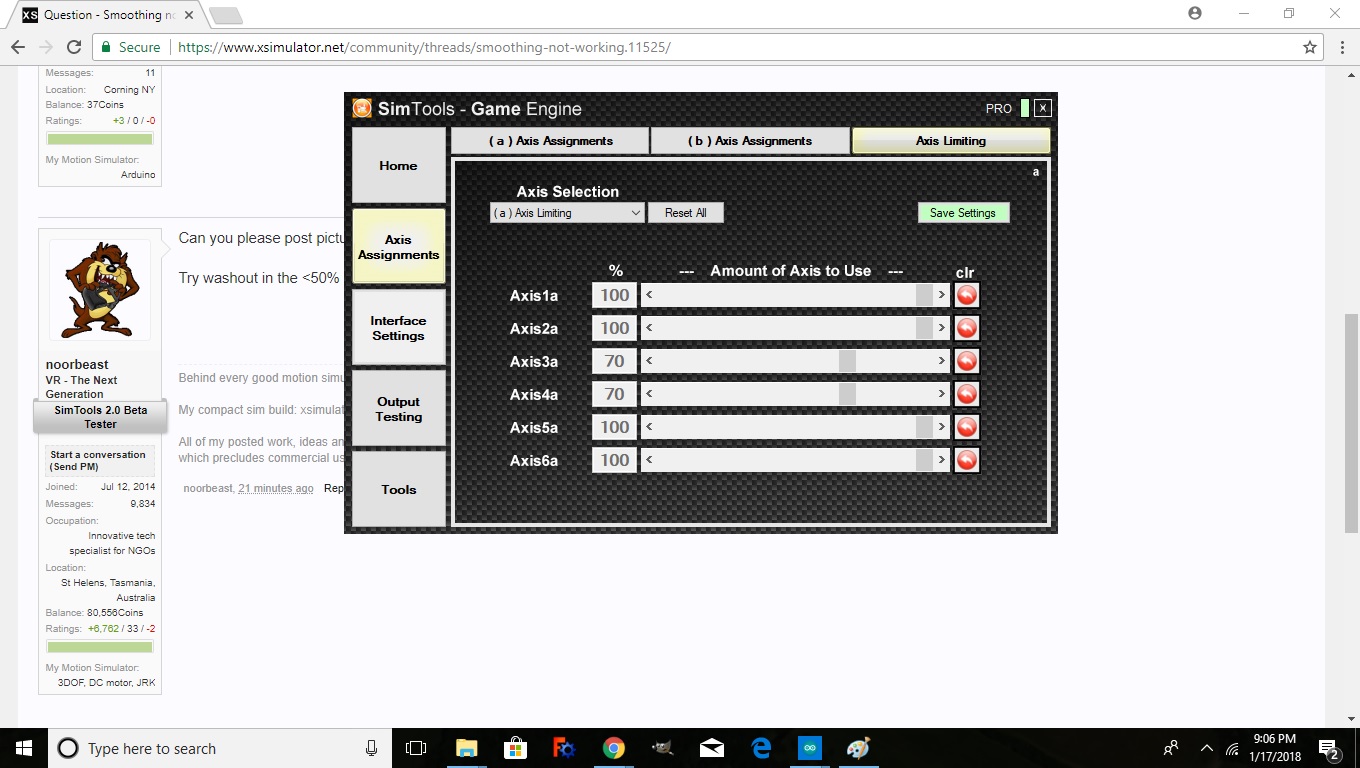Open the Mail app from taskbar
The height and width of the screenshot is (768, 1360).
point(712,748)
